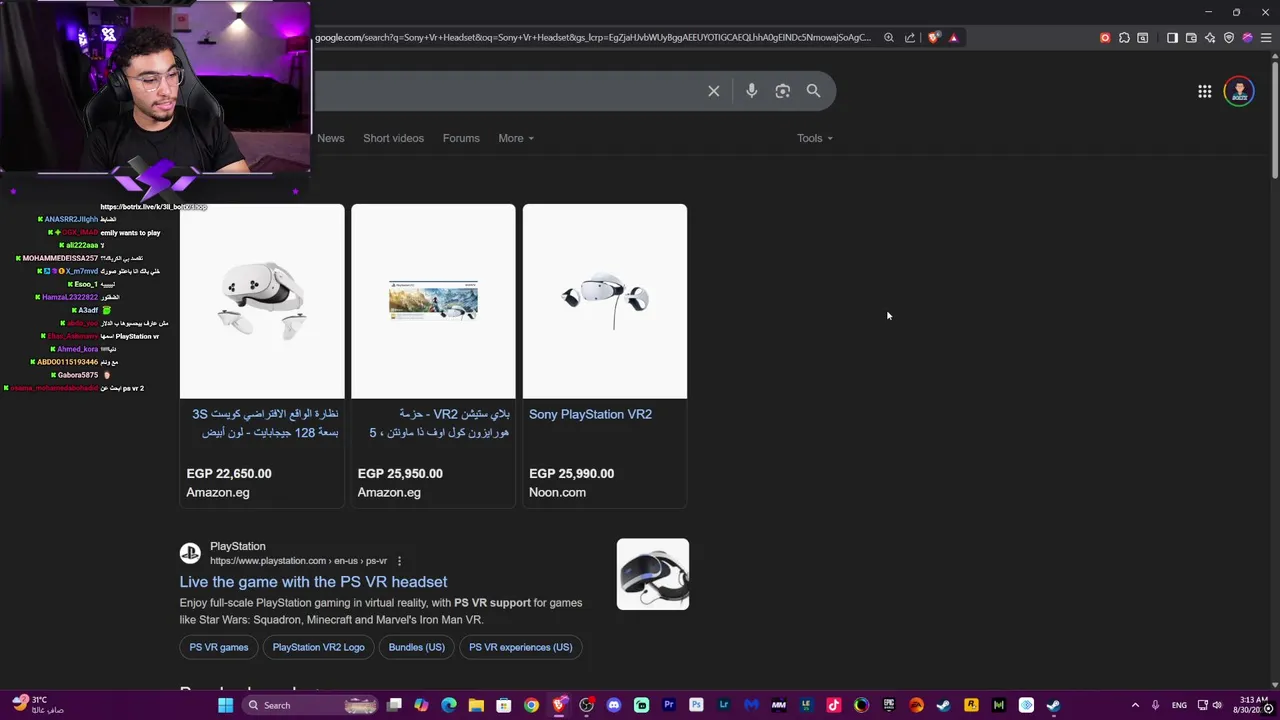Click the ENG language indicator

1180,705
